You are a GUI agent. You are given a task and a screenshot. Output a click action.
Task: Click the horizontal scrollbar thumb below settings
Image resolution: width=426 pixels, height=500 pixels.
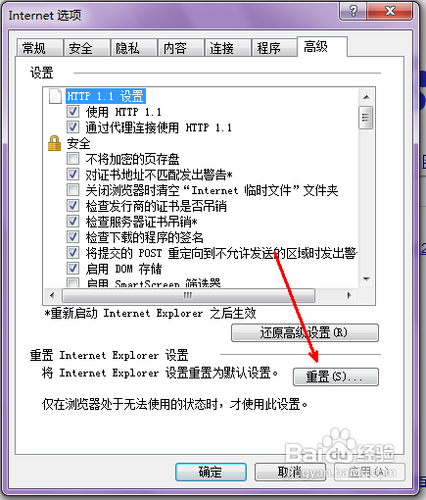[189, 295]
